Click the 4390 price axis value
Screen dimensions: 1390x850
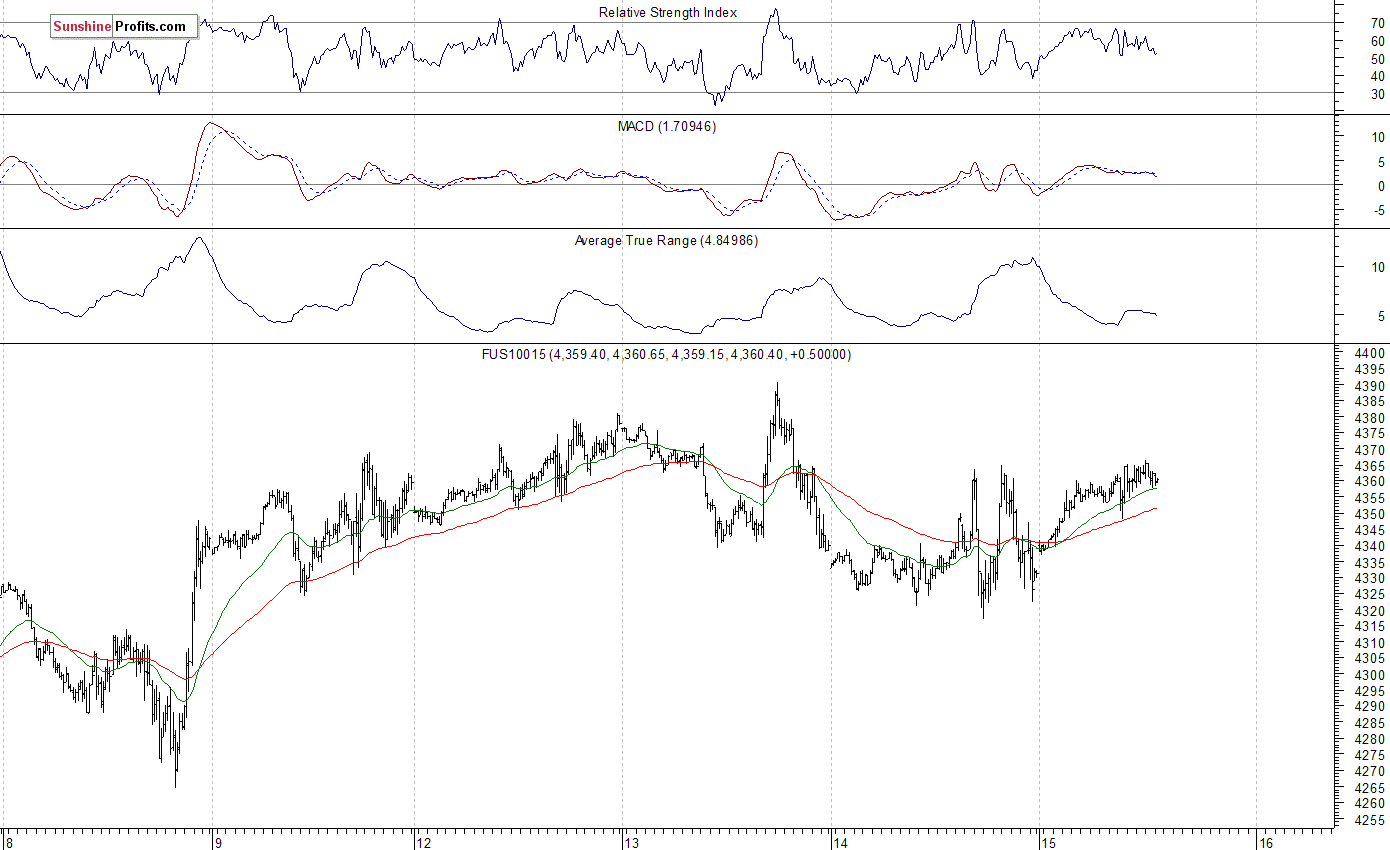[x=1371, y=385]
